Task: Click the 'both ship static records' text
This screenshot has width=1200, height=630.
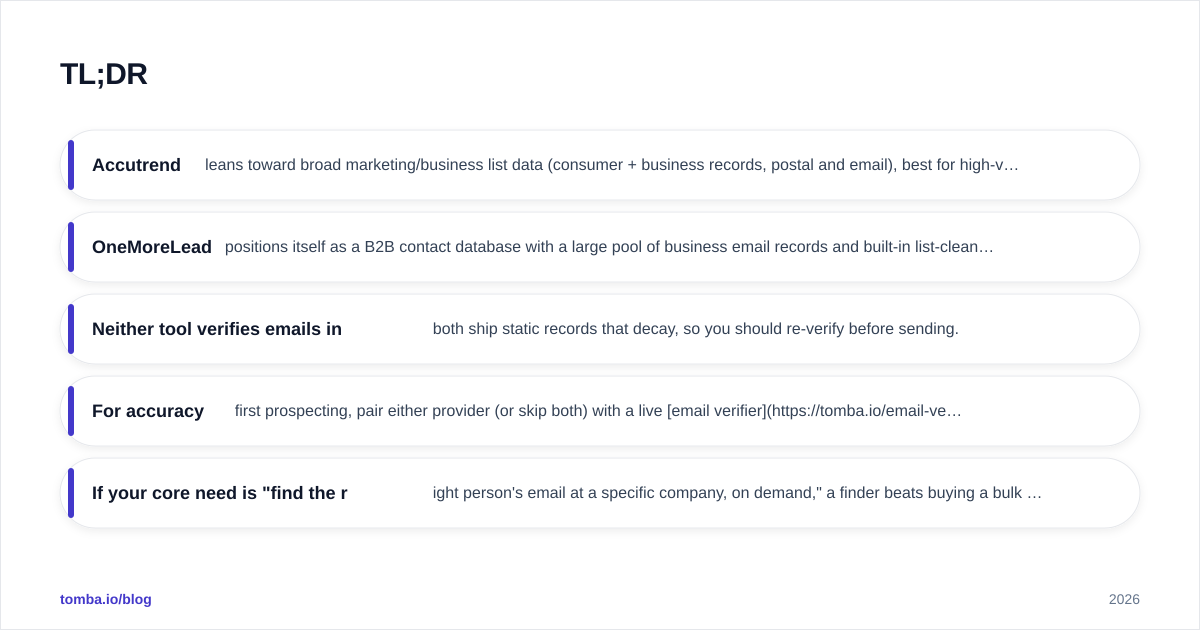Action: click(696, 329)
